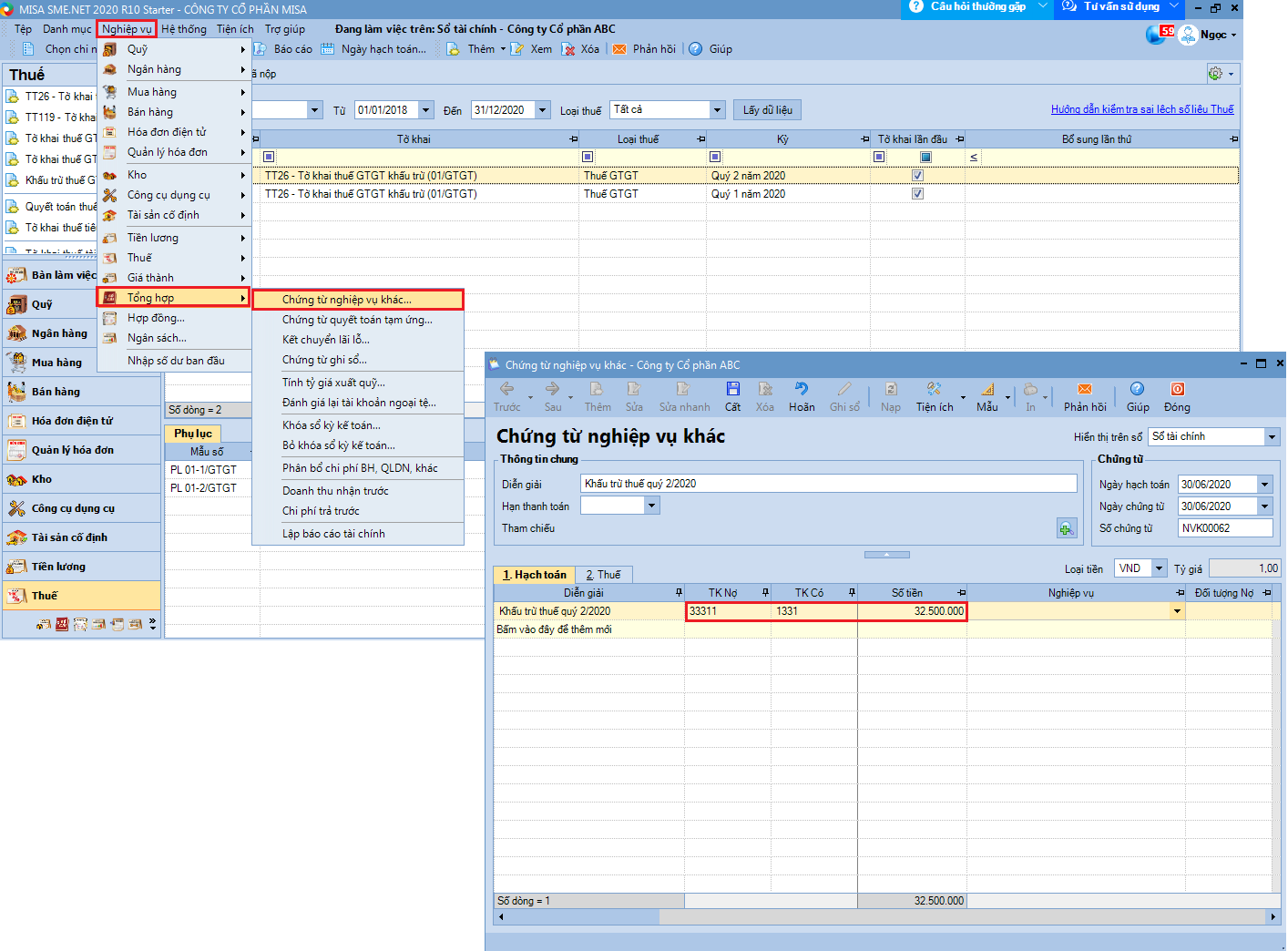Click the Mẫu template icon in voucher toolbar
Viewport: 1288px width, 951px height.
pos(987,390)
